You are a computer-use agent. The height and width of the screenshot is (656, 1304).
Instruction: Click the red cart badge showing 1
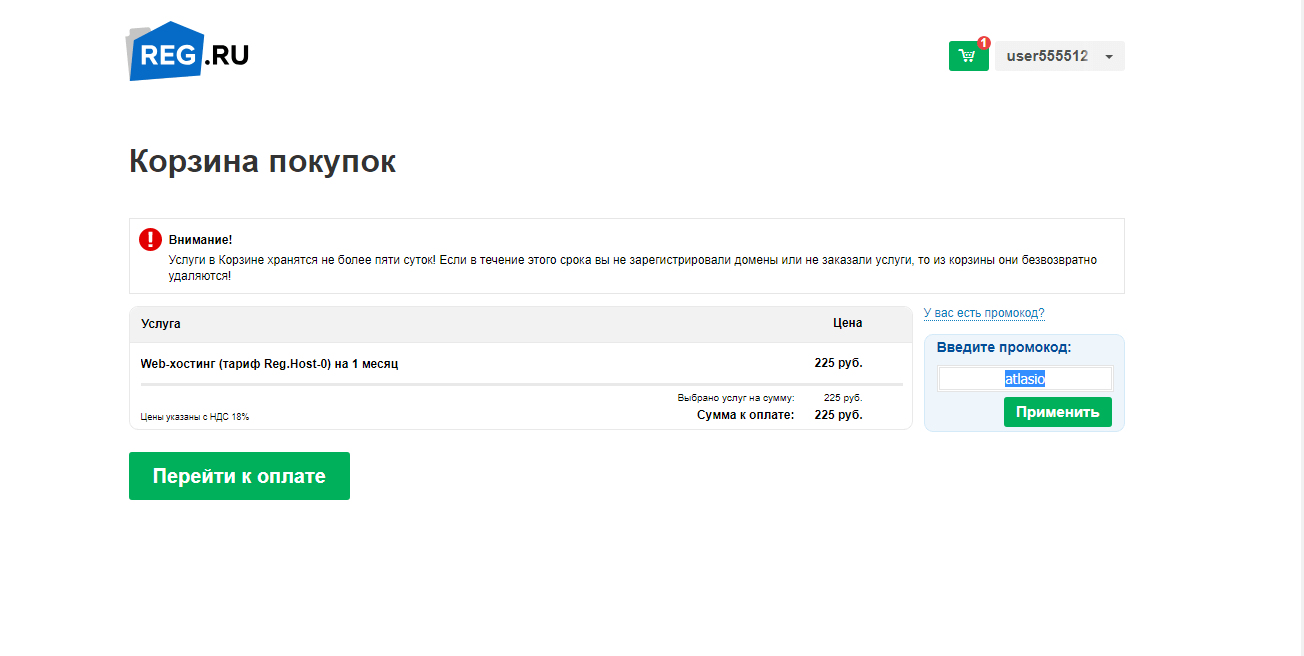tap(984, 43)
